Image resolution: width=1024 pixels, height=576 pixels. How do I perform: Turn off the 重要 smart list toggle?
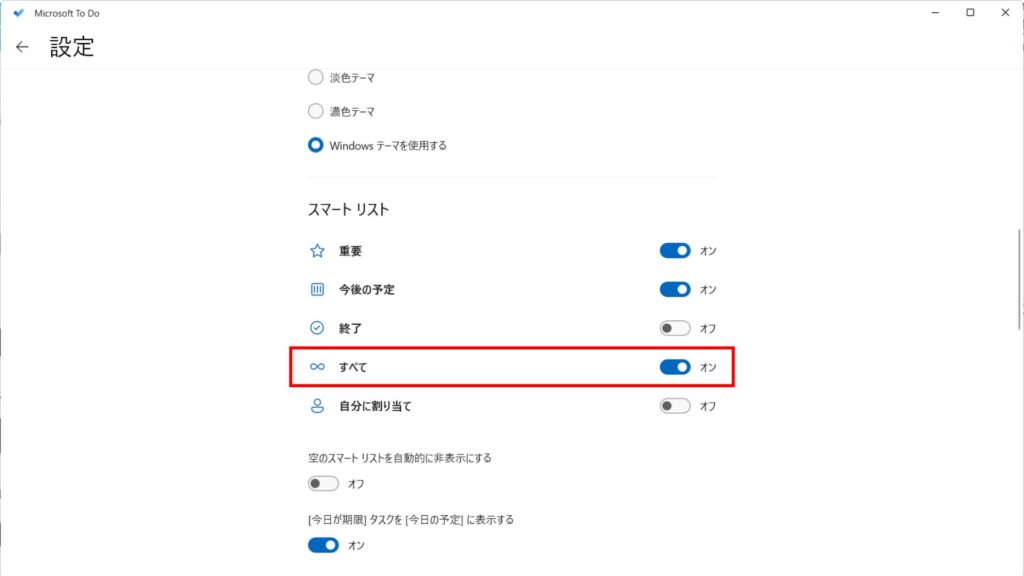coord(675,251)
